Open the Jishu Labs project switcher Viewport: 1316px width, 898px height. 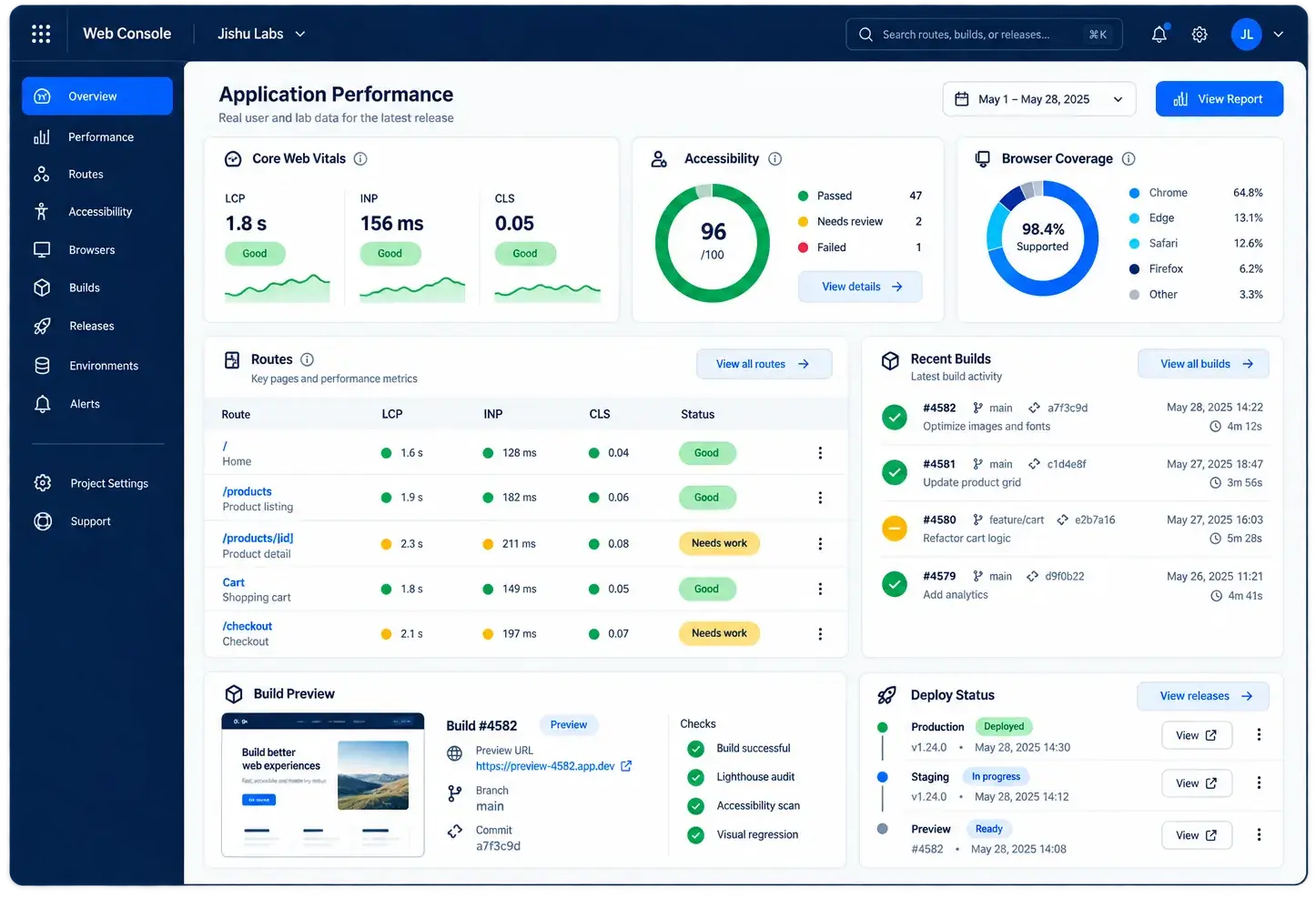pos(261,34)
